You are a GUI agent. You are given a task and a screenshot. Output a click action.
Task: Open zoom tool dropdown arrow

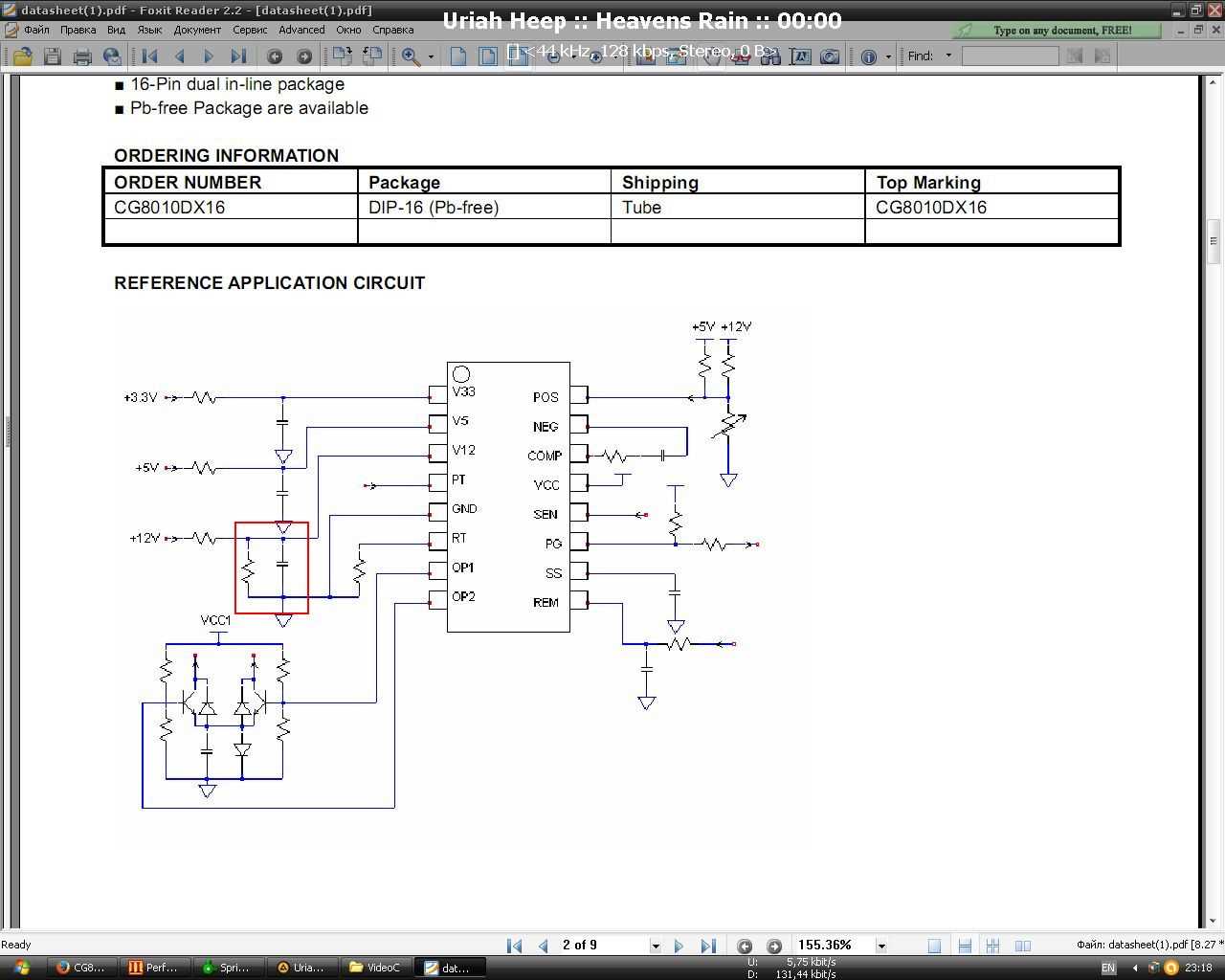click(431, 56)
